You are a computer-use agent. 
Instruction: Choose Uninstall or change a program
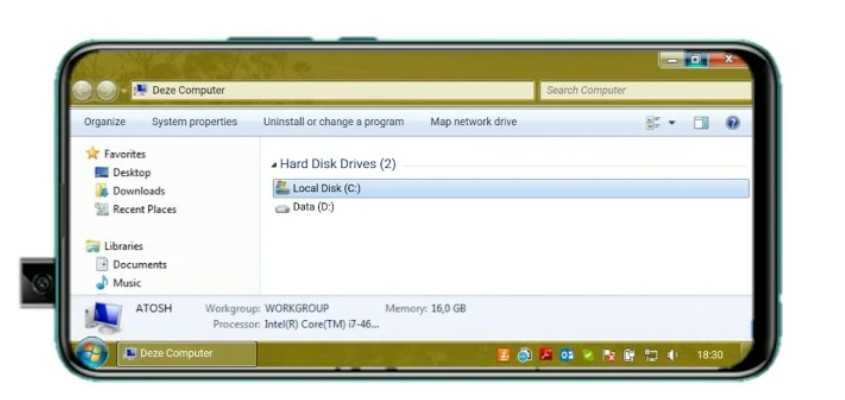[333, 122]
